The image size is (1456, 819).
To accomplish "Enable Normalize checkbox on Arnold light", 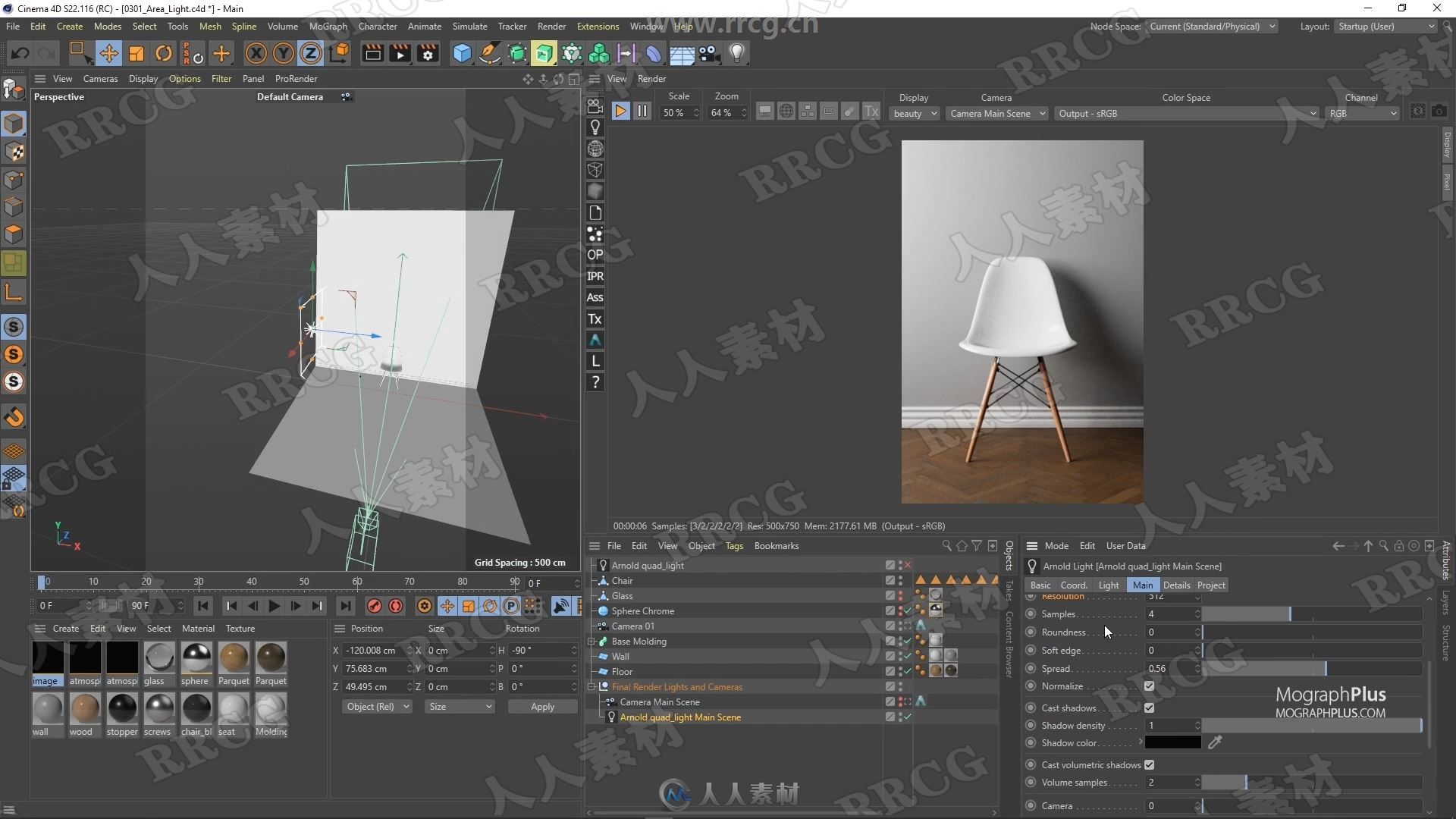I will [1150, 687].
